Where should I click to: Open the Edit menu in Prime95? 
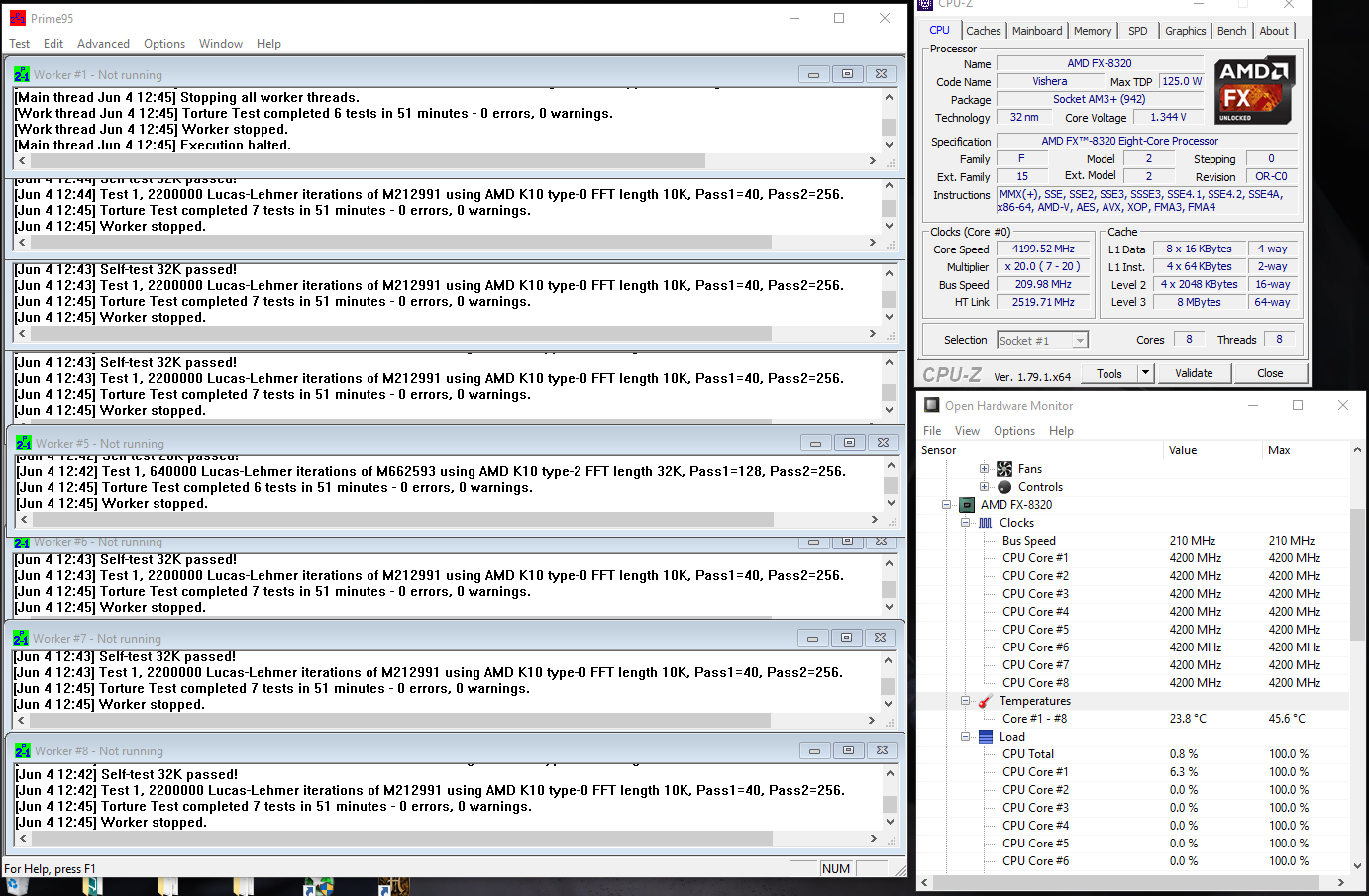click(x=53, y=44)
